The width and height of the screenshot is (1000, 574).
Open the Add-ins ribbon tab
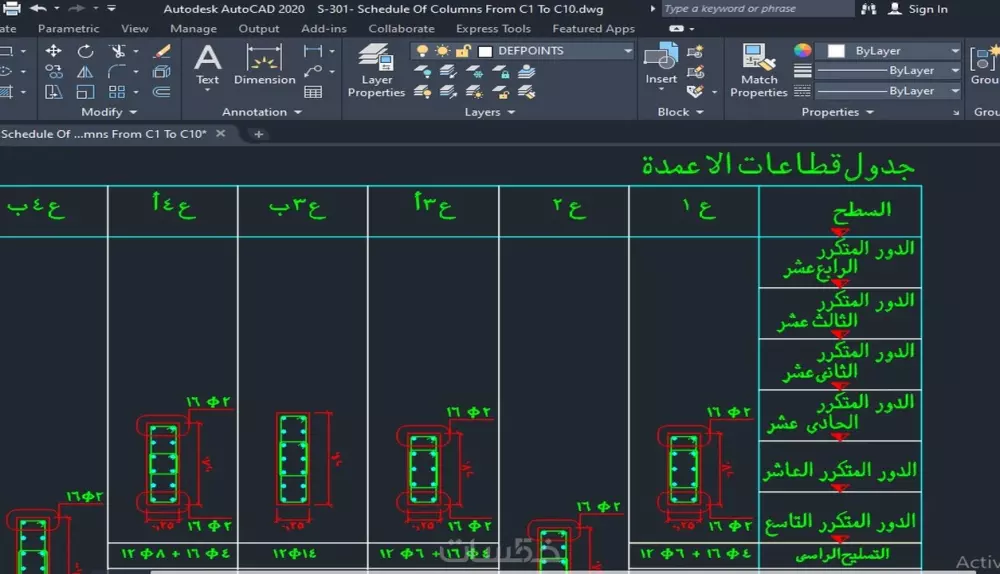tap(324, 29)
